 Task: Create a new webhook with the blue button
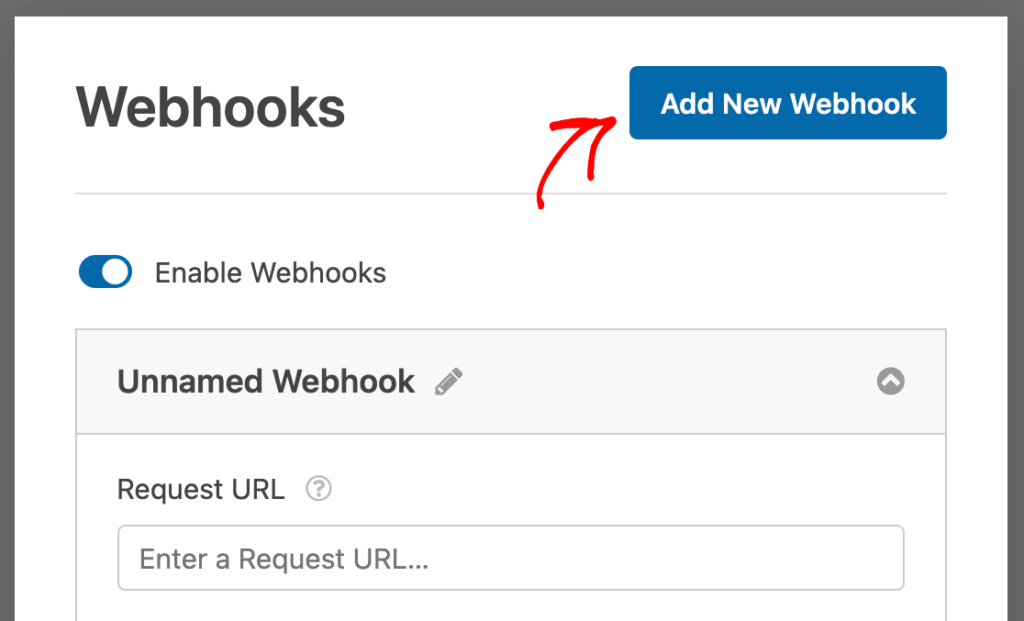(787, 102)
